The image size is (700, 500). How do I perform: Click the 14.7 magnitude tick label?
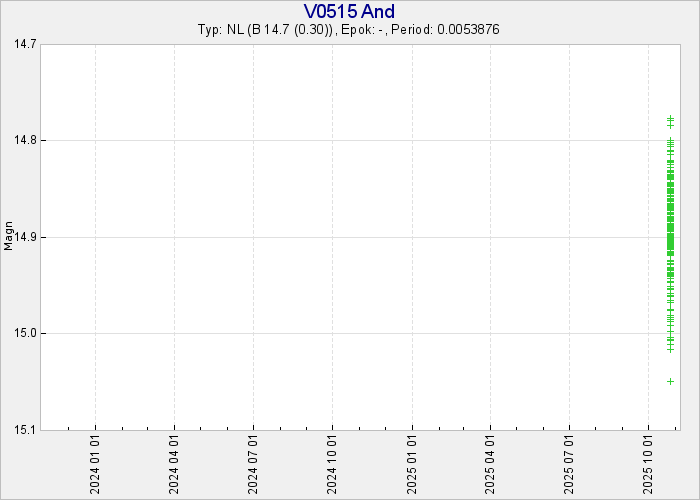tap(25, 44)
